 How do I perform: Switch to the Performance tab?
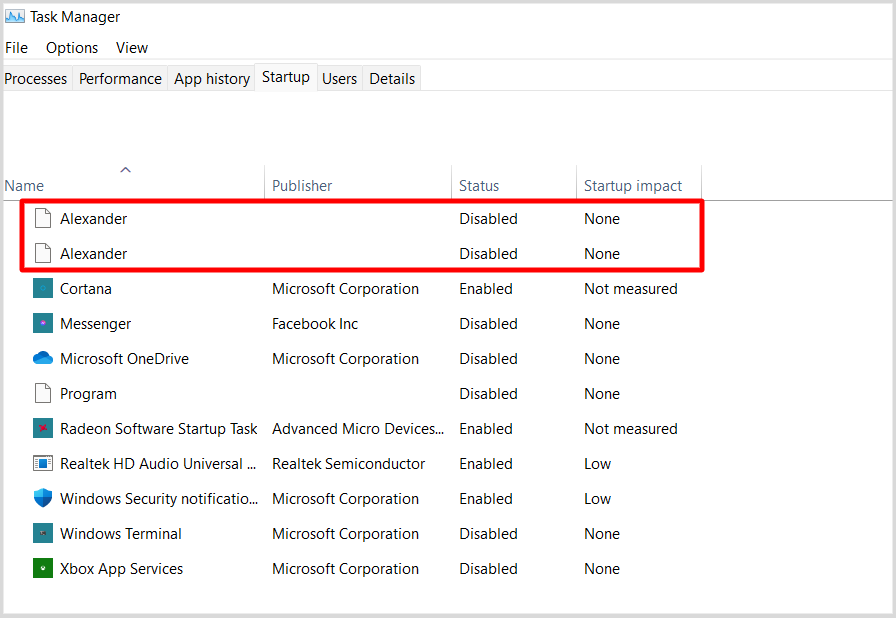coord(120,79)
